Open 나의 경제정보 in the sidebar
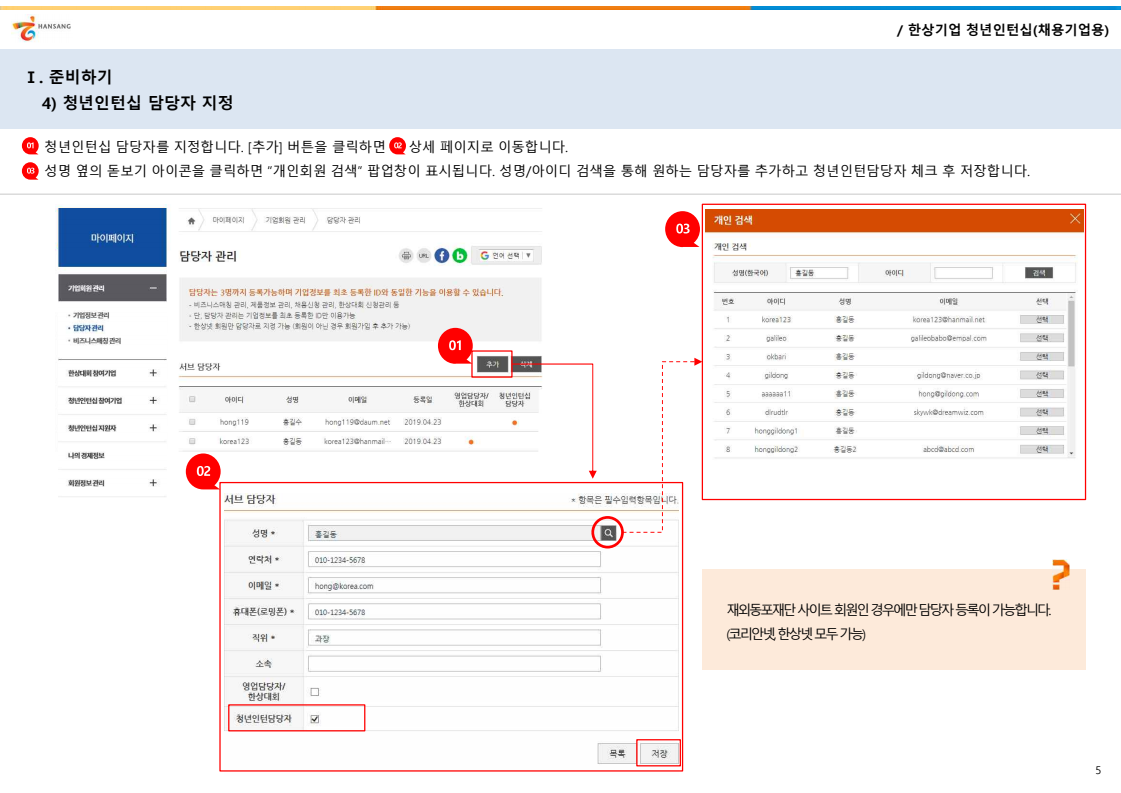 point(87,455)
